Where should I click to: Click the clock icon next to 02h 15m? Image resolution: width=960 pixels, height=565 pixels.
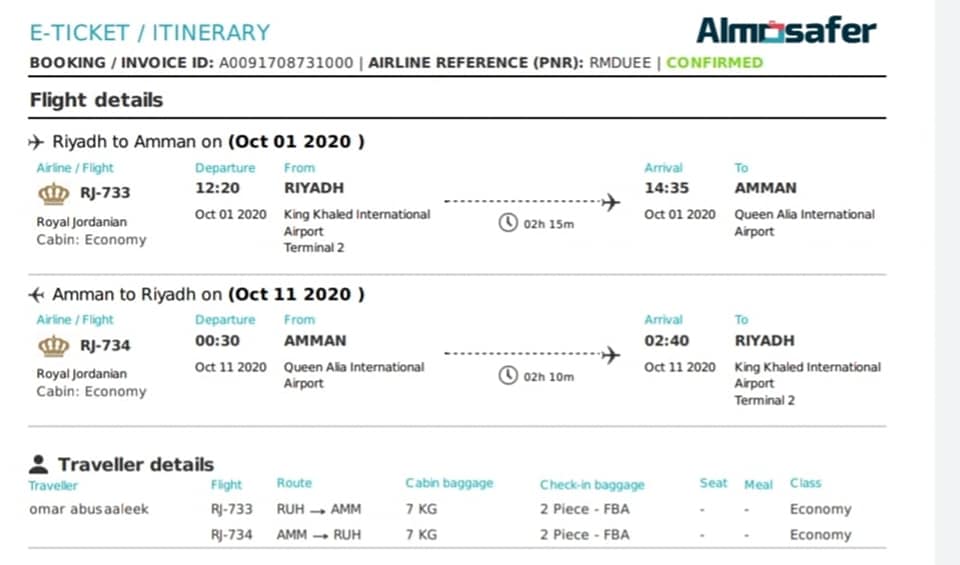tap(508, 222)
